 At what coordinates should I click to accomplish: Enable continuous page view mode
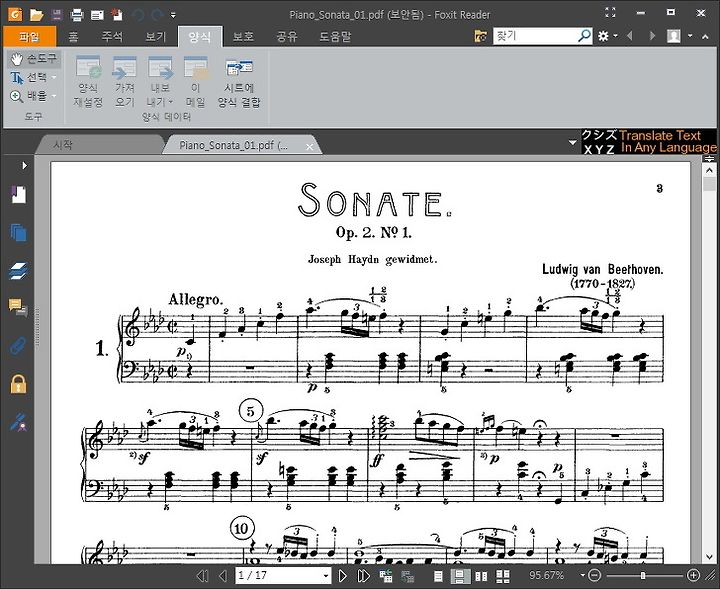point(460,576)
